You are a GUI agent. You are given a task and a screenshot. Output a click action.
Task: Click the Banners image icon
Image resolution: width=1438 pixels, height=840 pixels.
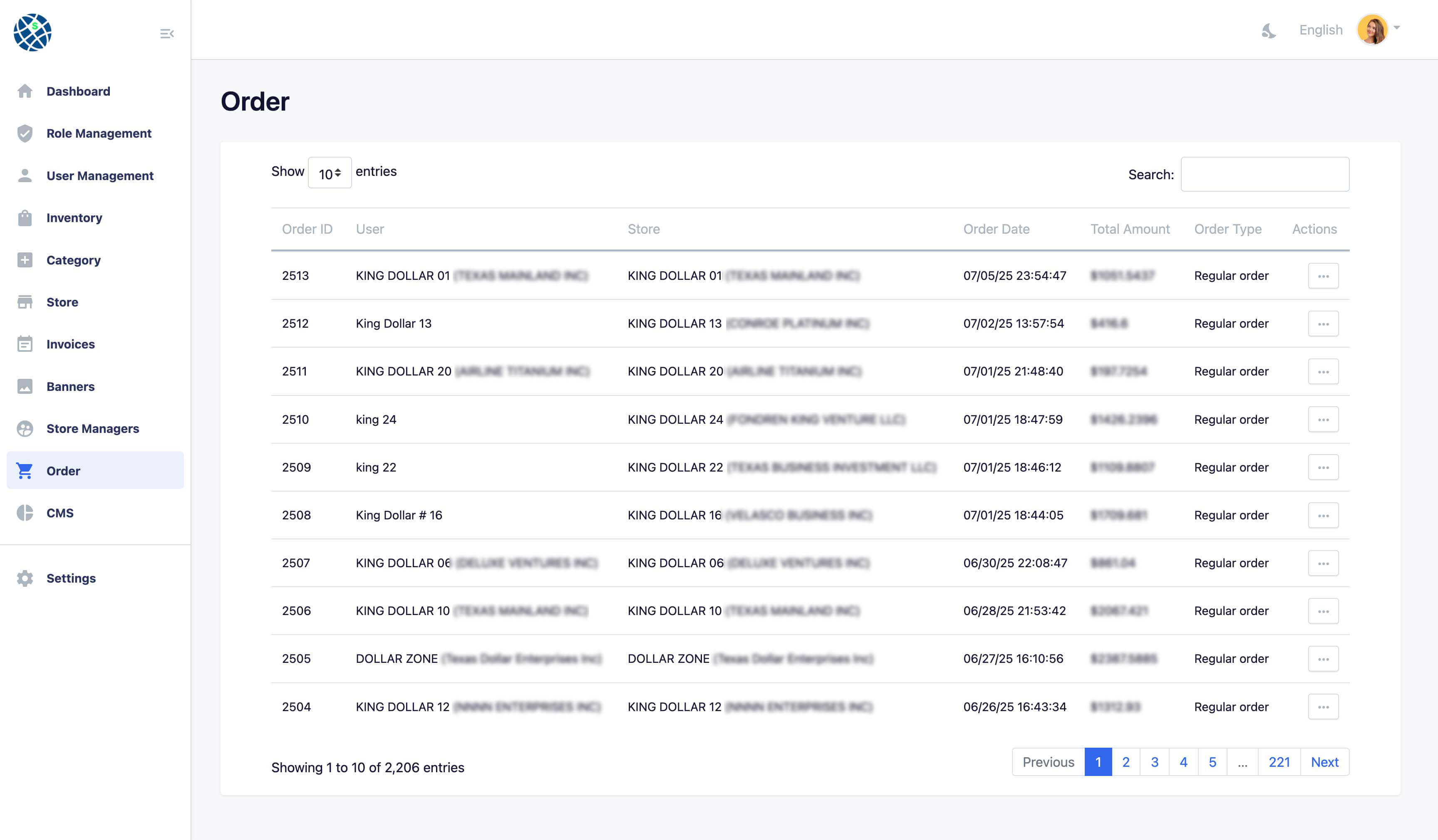[25, 387]
